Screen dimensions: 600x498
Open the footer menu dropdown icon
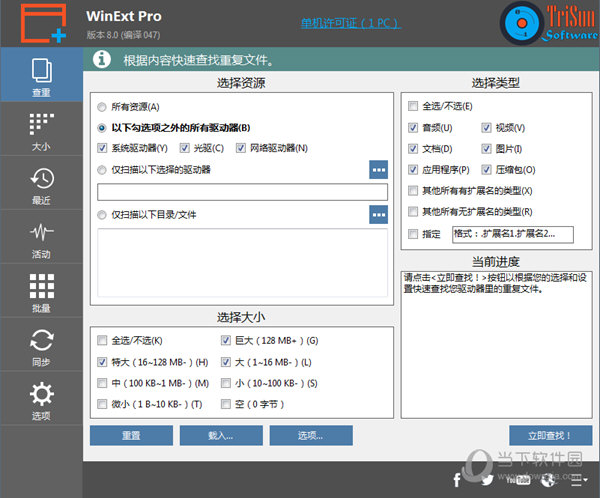[579, 480]
